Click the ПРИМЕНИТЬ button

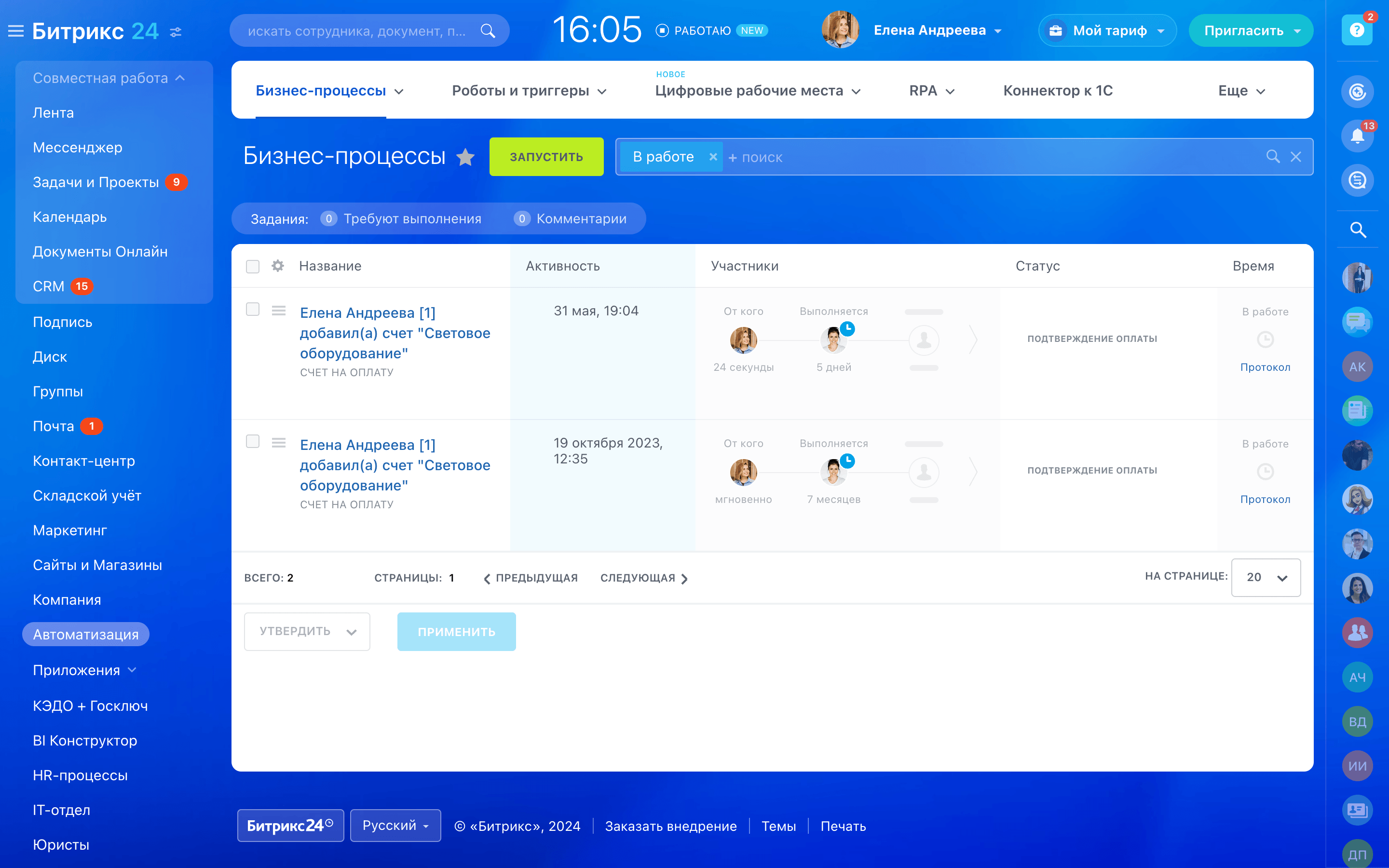pyautogui.click(x=456, y=632)
